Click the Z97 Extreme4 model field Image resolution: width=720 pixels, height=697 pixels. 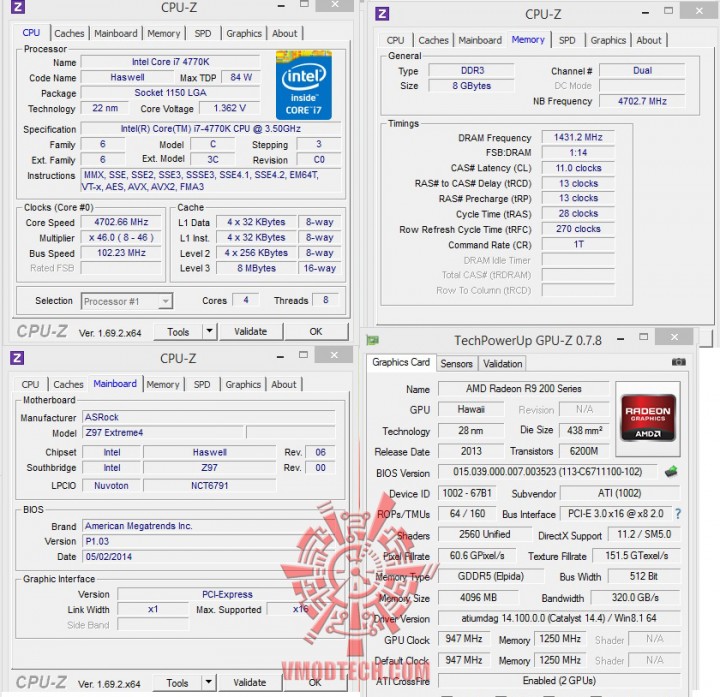tap(163, 433)
